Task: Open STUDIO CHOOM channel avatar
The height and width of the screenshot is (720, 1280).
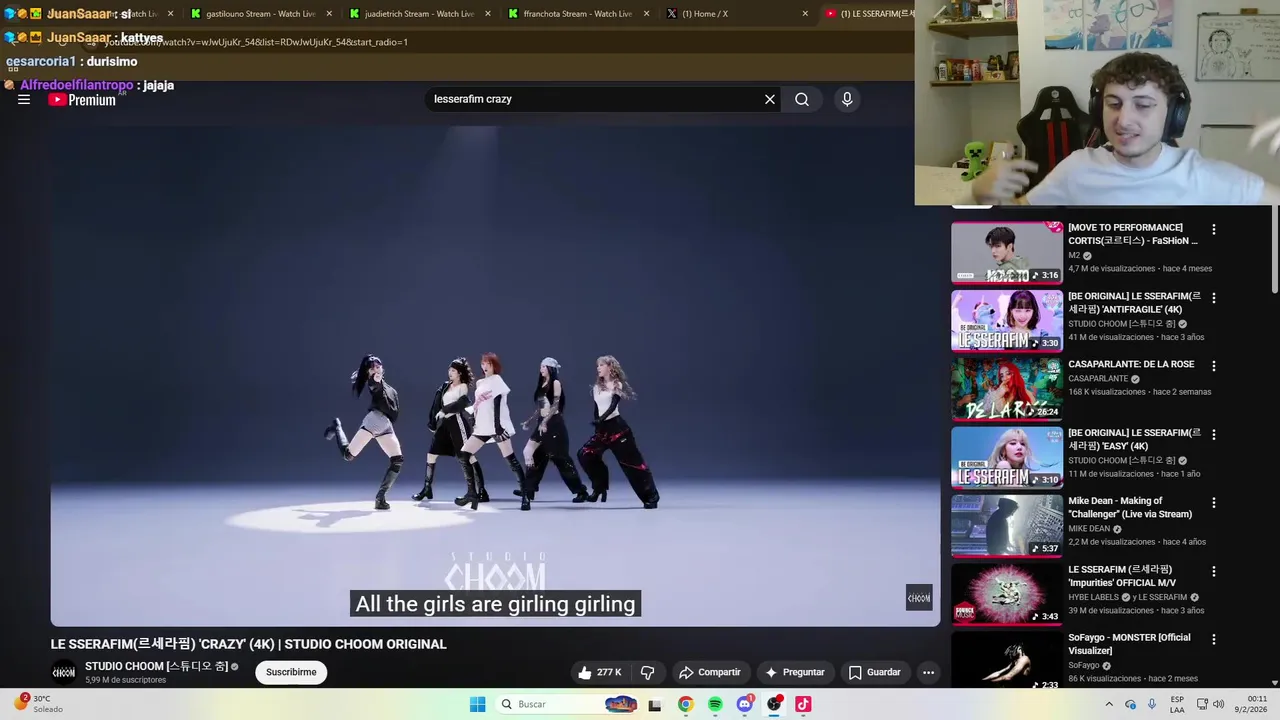Action: 63,672
